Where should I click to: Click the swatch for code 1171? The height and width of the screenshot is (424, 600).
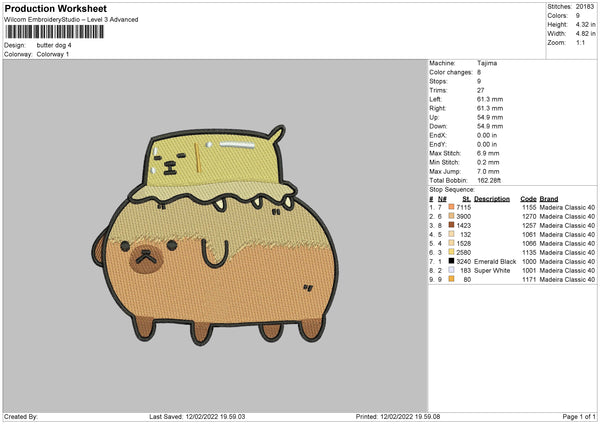pyautogui.click(x=452, y=279)
